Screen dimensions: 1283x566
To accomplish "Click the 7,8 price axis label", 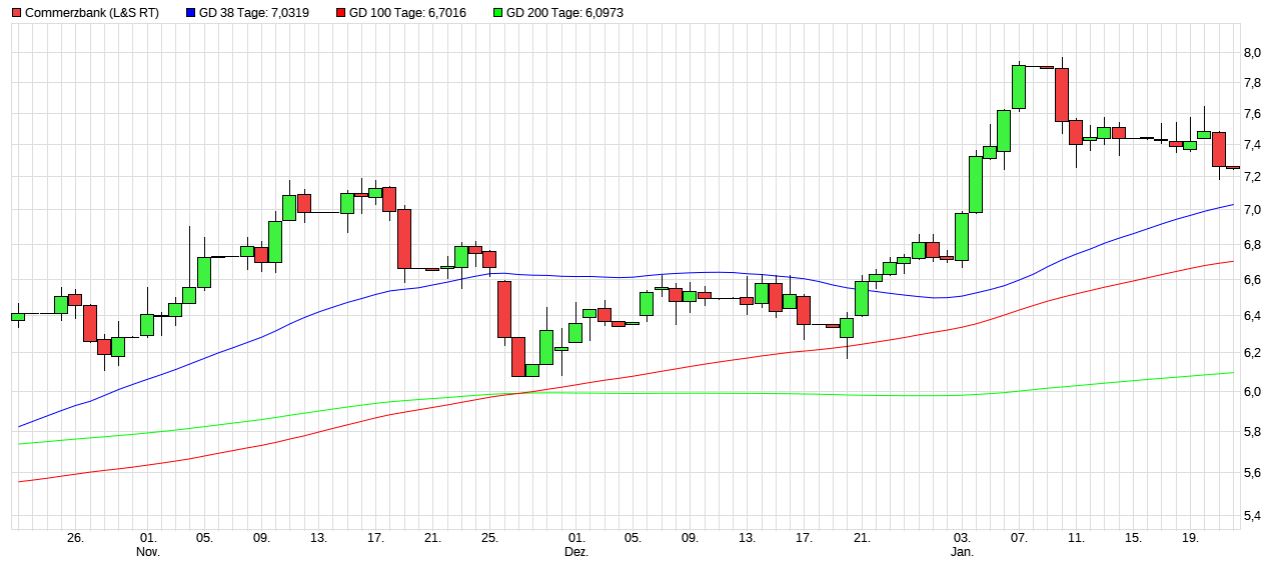I will click(1252, 83).
